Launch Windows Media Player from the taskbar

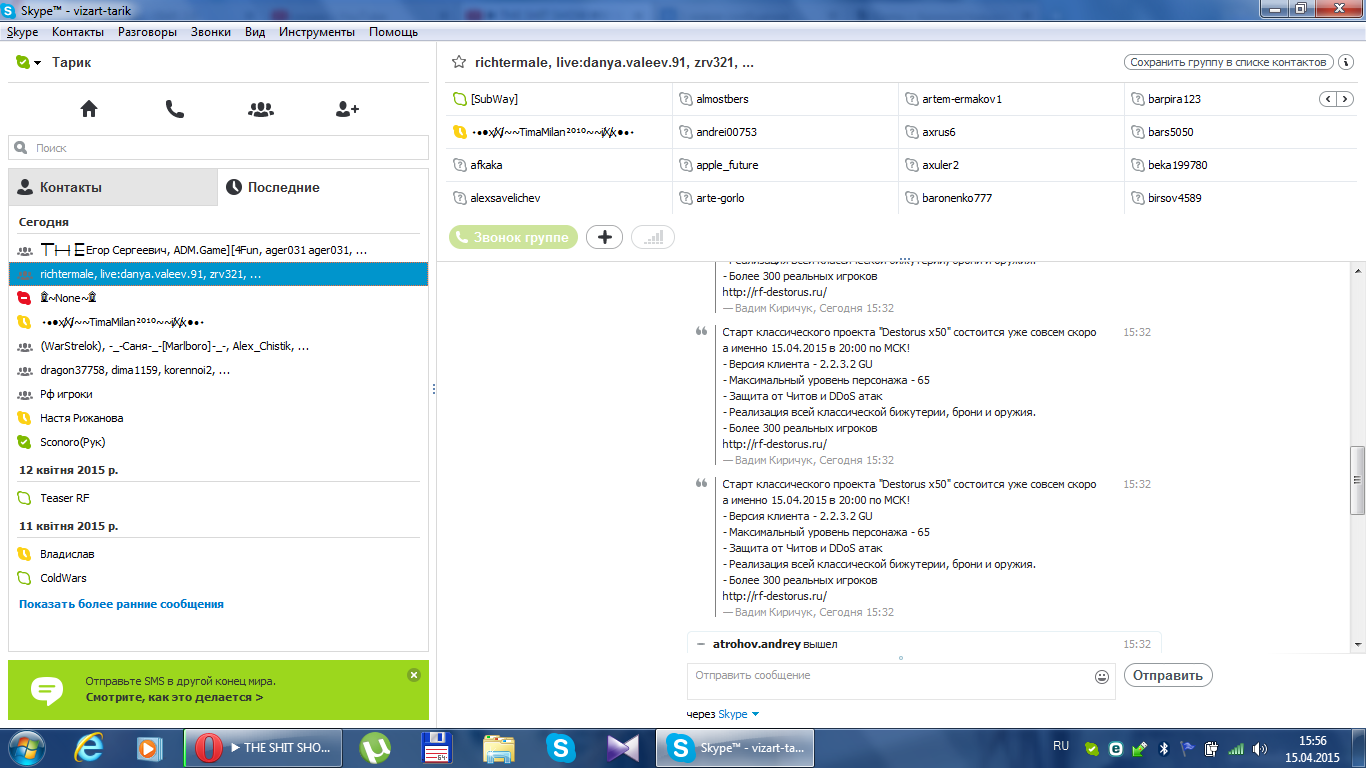[x=149, y=748]
